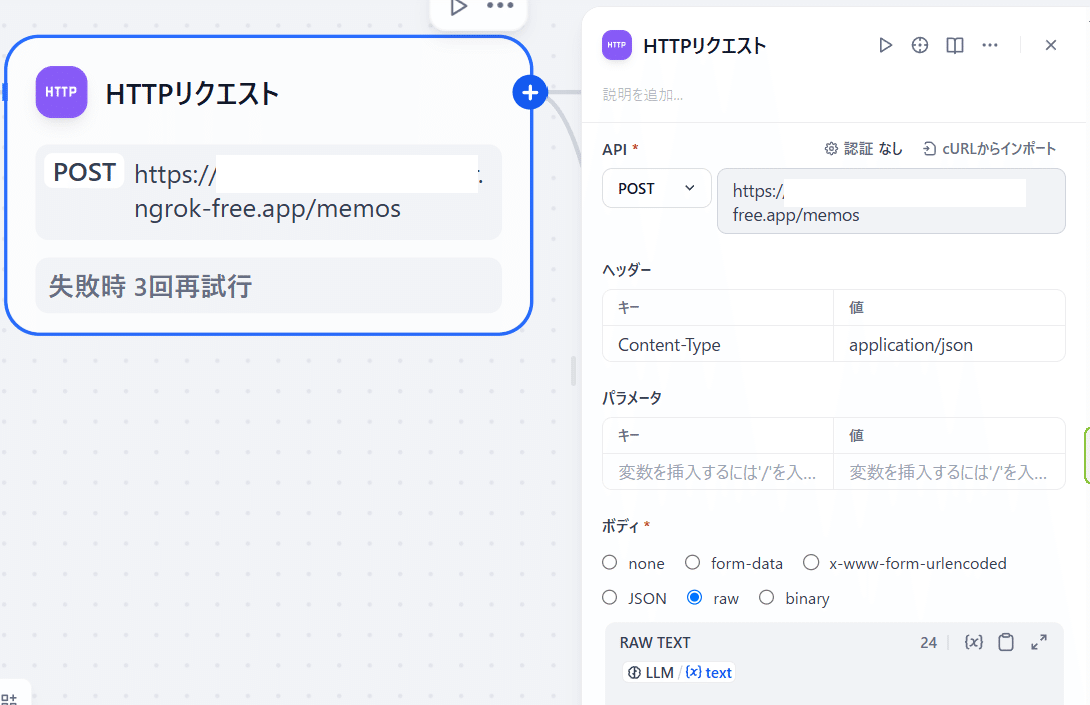This screenshot has width=1090, height=705.
Task: Click cURLからインポート to import request
Action: [989, 148]
